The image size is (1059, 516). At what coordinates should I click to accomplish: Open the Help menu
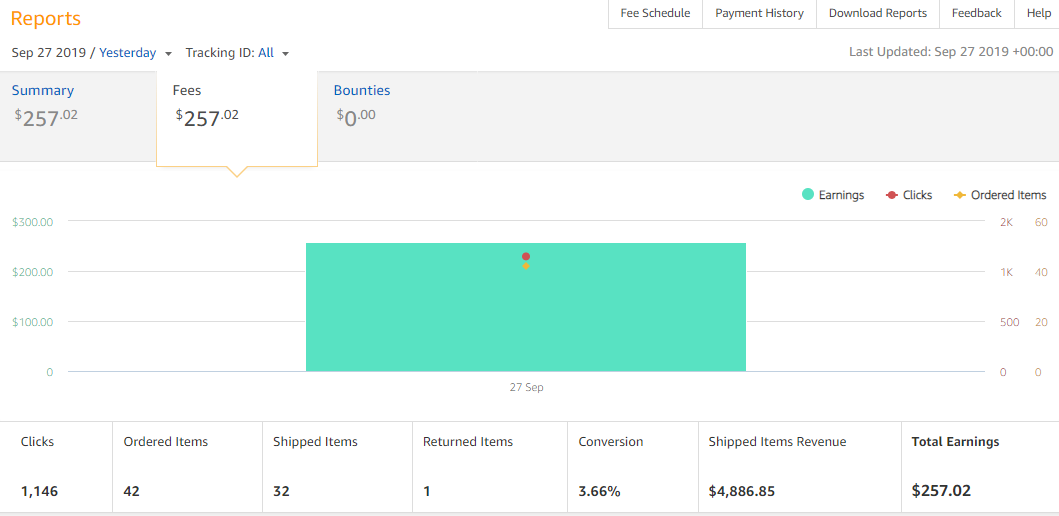1038,13
